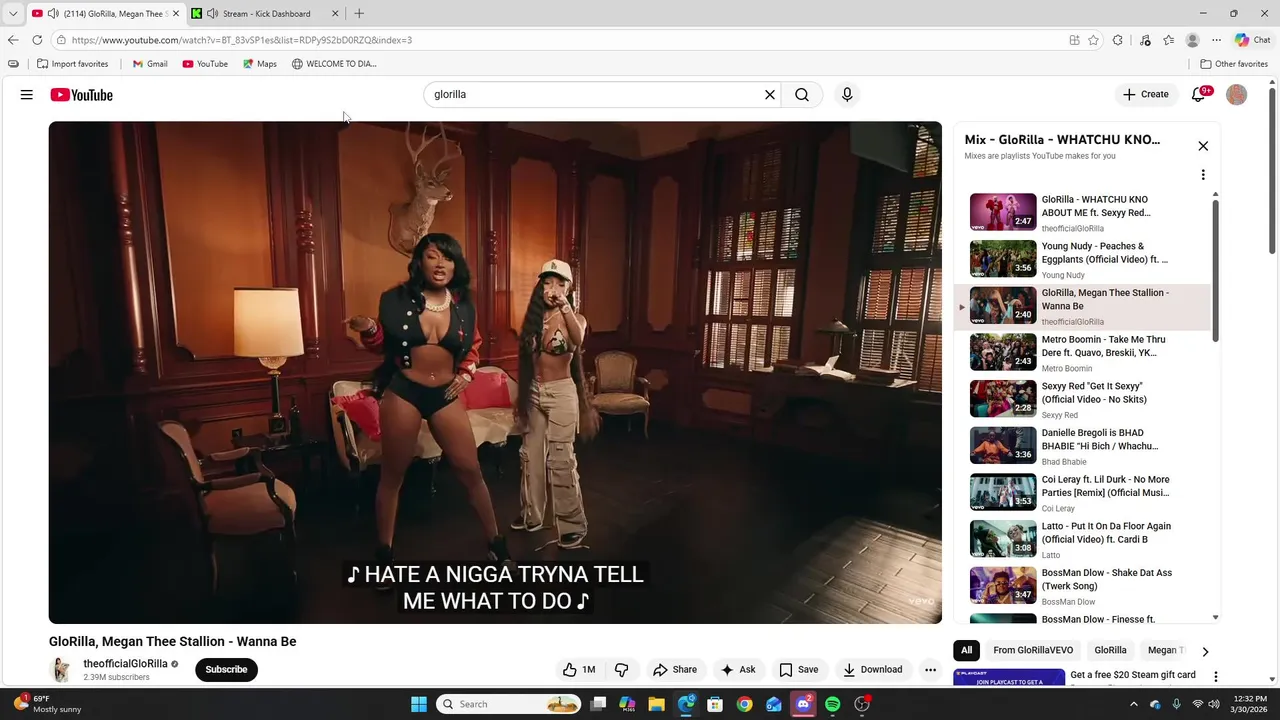
Task: Show hidden system tray icons chevron
Action: 1134,704
